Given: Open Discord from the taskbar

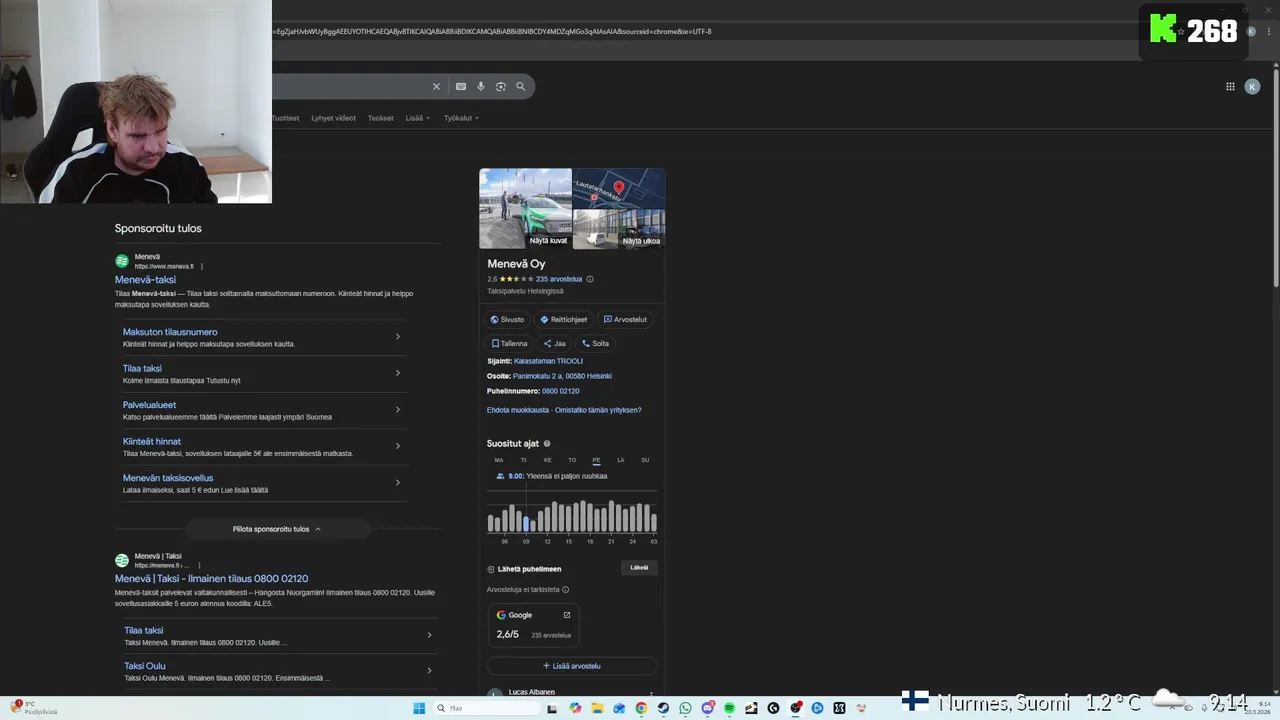Looking at the screenshot, I should tap(708, 708).
